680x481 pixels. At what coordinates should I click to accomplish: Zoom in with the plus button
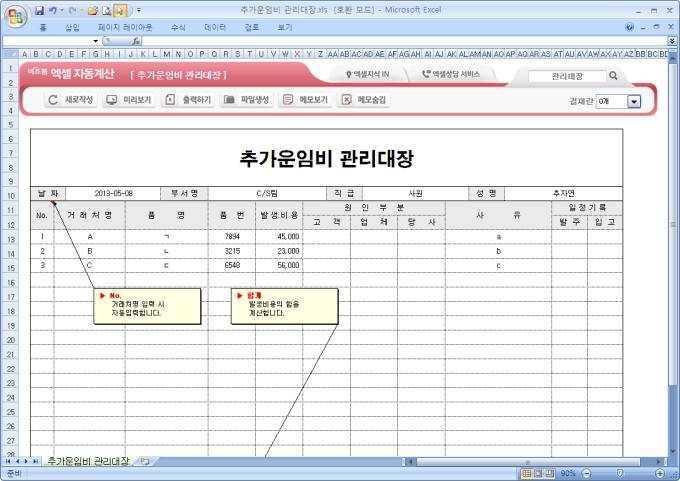coord(660,473)
